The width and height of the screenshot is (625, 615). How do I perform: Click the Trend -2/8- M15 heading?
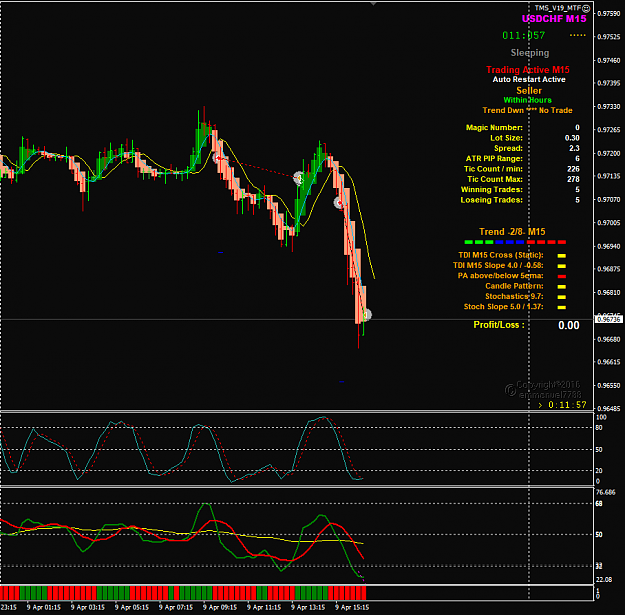point(512,232)
